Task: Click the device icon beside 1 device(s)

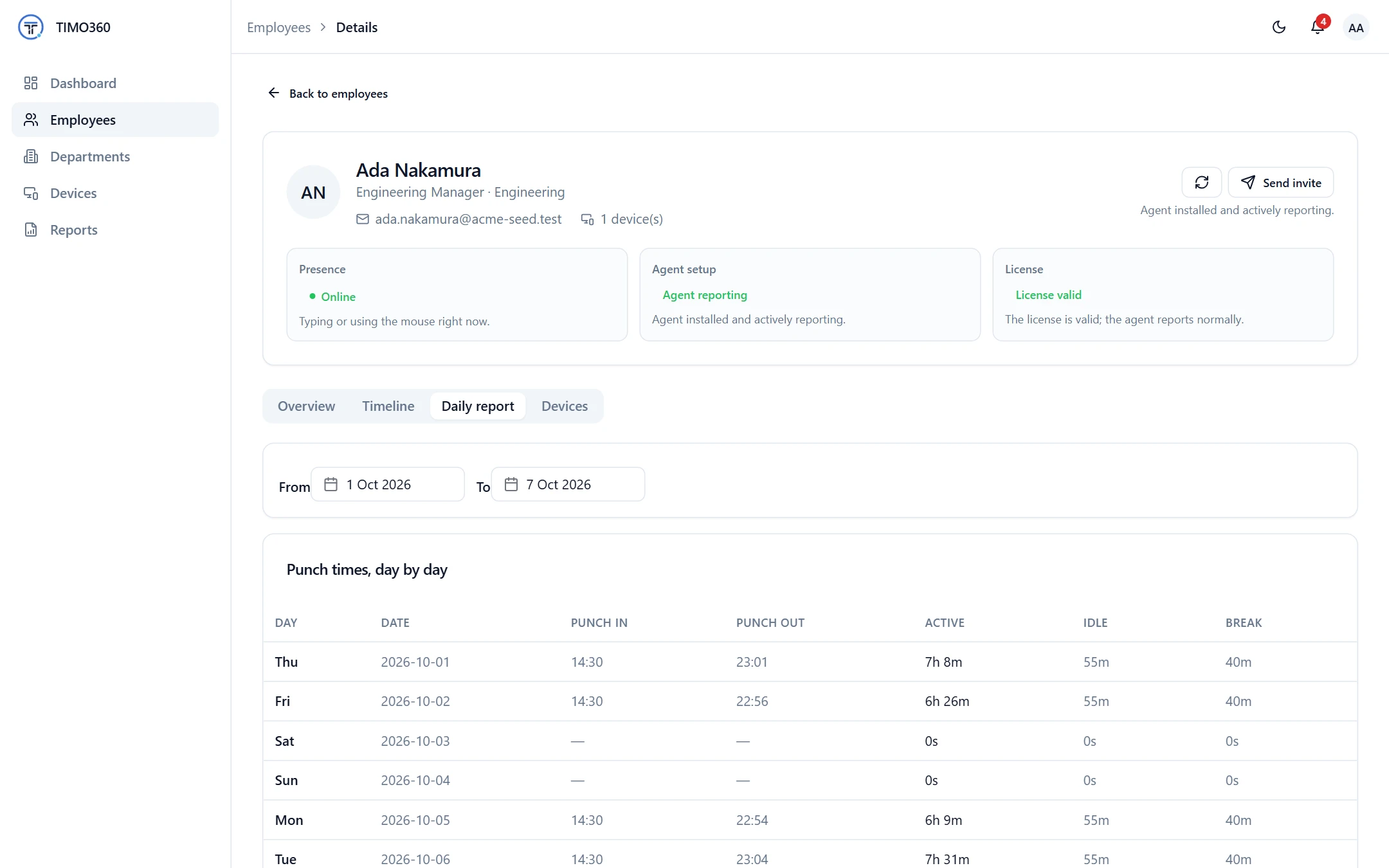Action: (x=588, y=219)
